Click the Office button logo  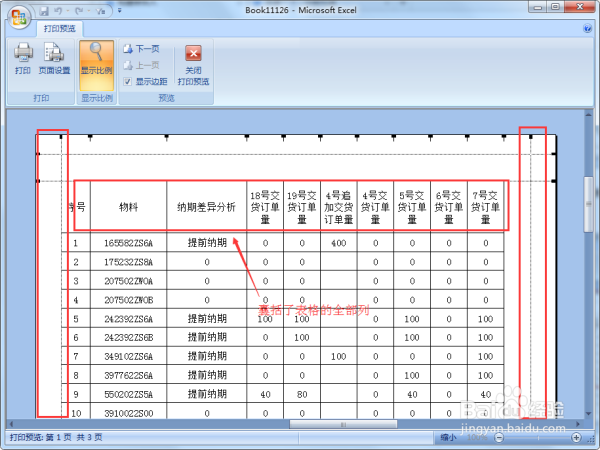point(19,17)
